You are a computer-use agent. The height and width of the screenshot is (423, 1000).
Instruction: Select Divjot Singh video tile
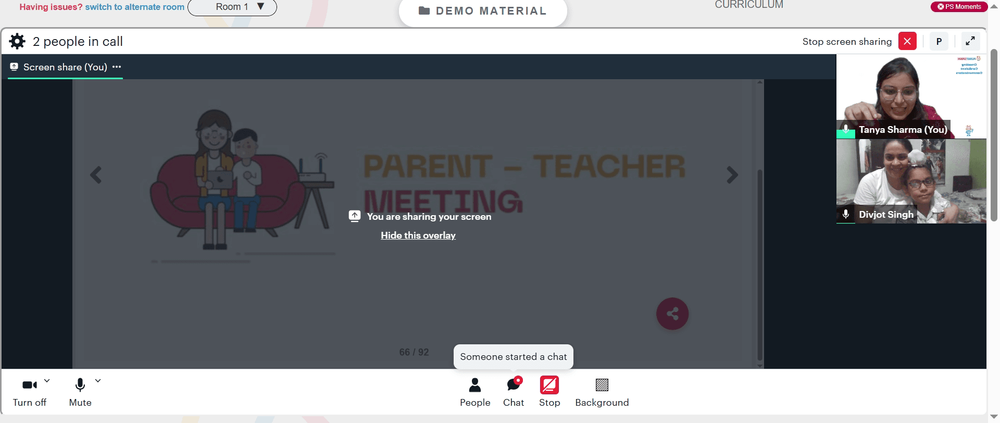[x=912, y=182]
